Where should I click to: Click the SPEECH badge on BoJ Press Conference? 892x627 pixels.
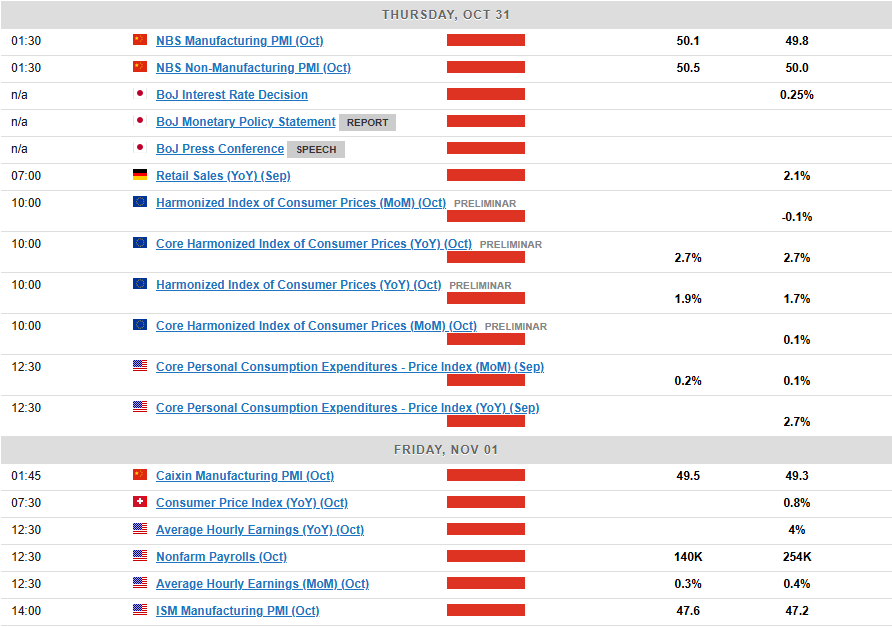coord(316,149)
